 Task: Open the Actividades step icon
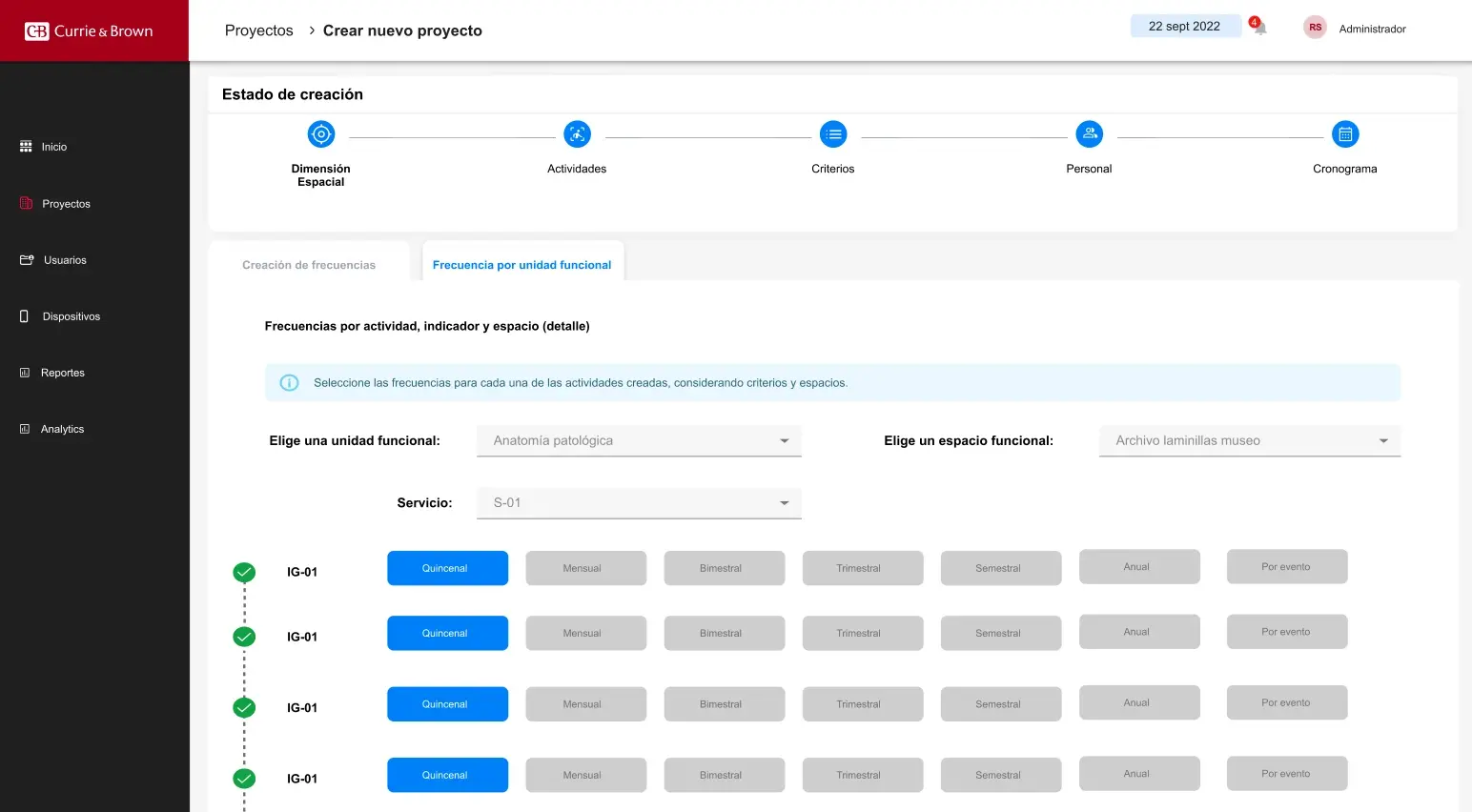(x=577, y=134)
